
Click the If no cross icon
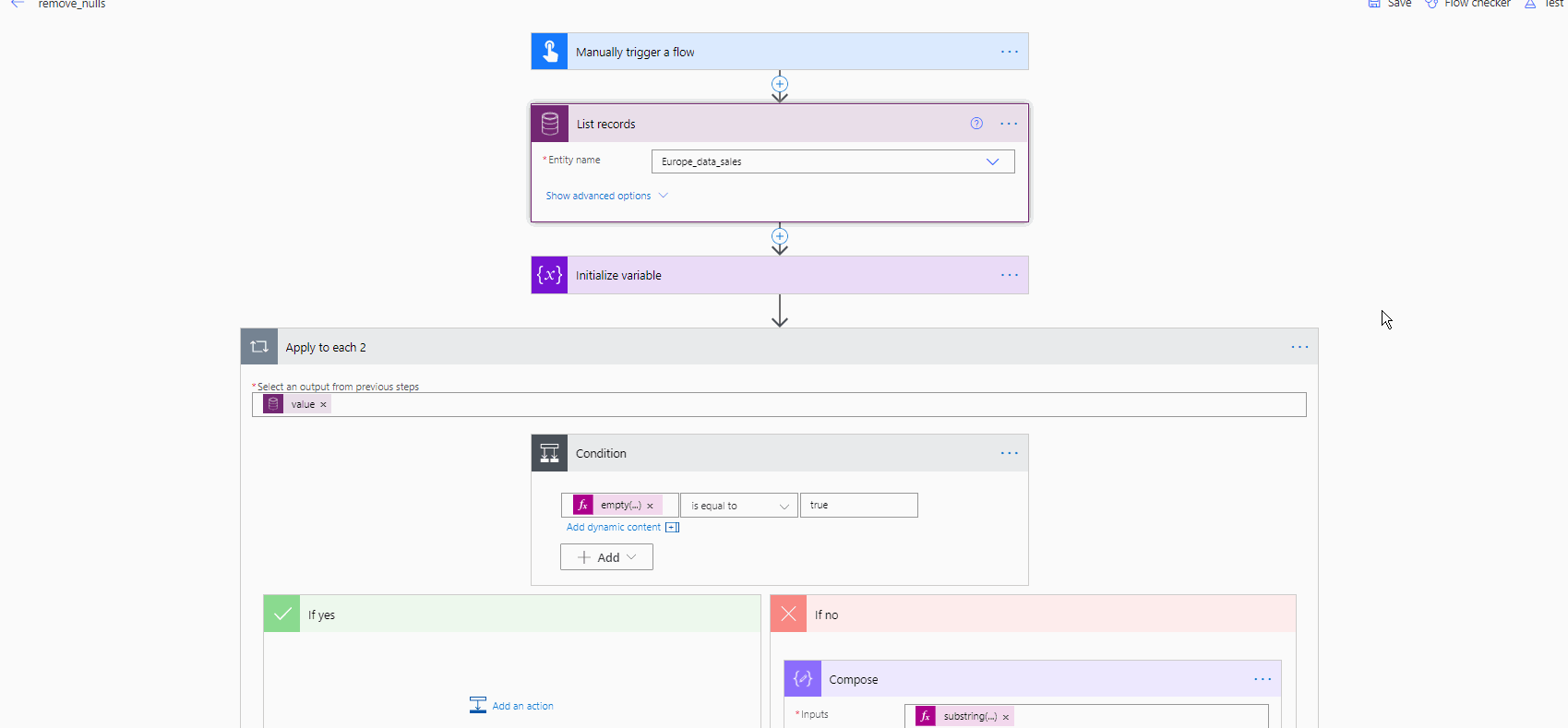point(789,614)
